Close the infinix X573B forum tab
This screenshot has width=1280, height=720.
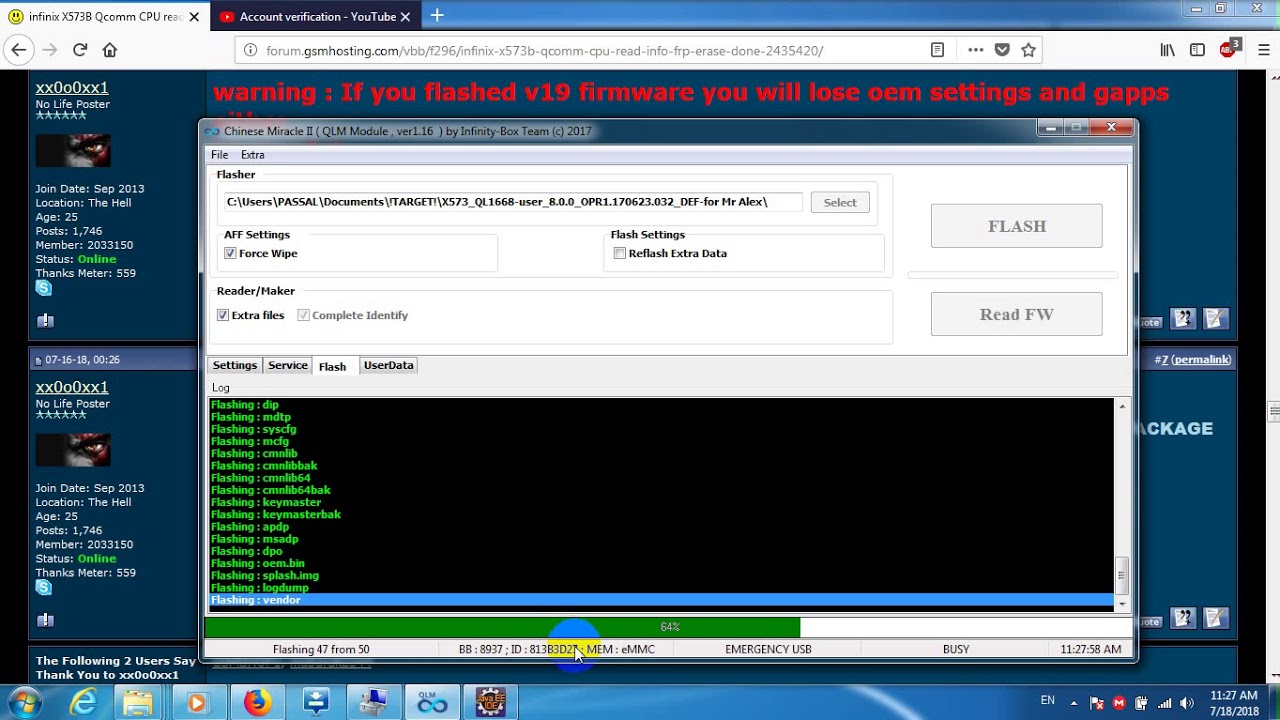tap(194, 17)
